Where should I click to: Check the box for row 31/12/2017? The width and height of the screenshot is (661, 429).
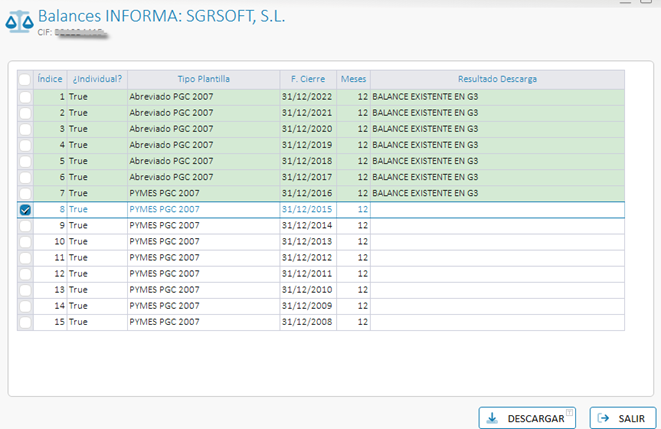coord(25,177)
